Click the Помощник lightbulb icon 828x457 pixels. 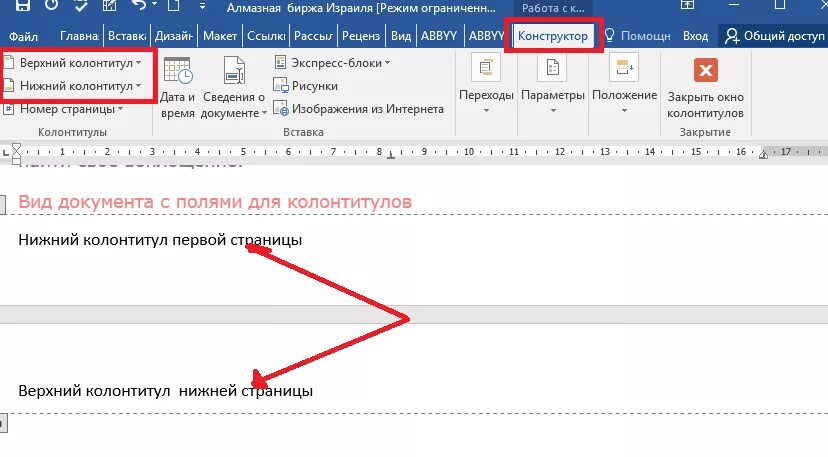coord(609,35)
